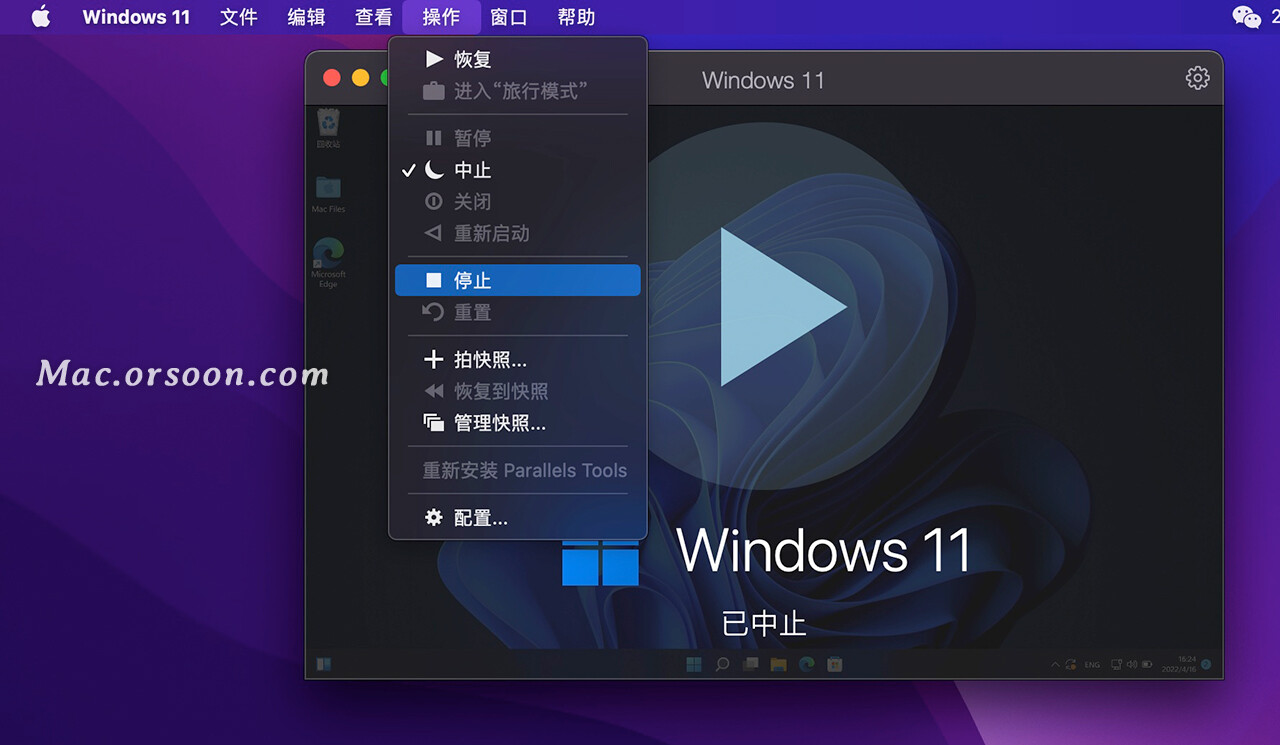The image size is (1280, 745).
Task: Launch Edge from the Windows taskbar
Action: pyautogui.click(x=806, y=664)
